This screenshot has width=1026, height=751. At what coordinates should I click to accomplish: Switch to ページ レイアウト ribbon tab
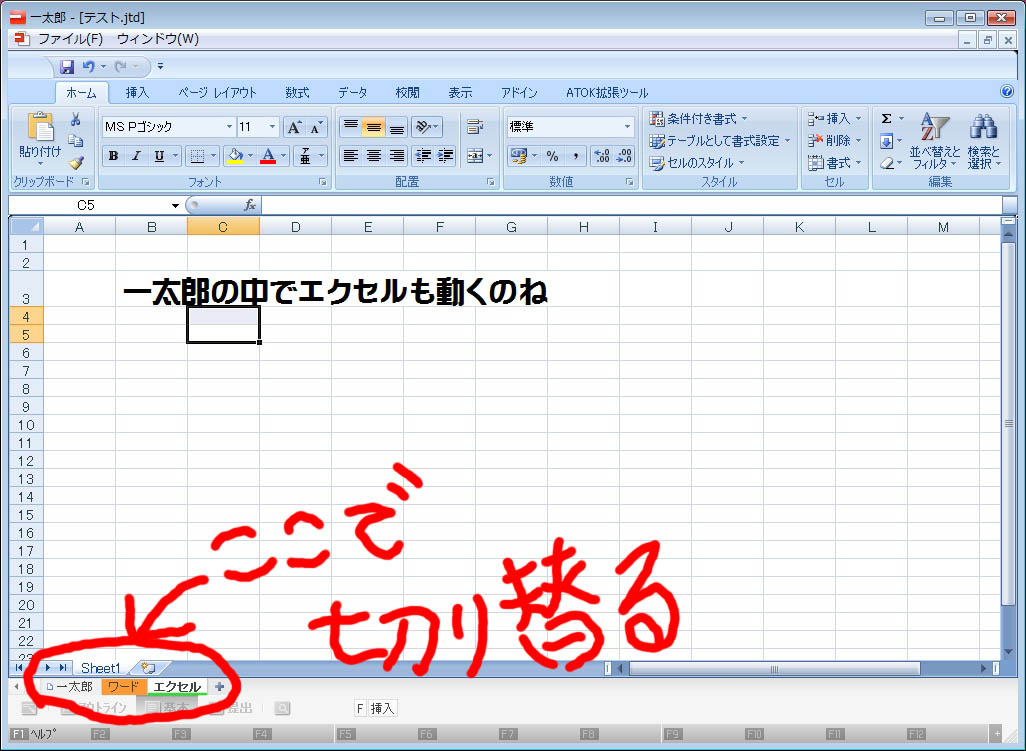pos(217,93)
